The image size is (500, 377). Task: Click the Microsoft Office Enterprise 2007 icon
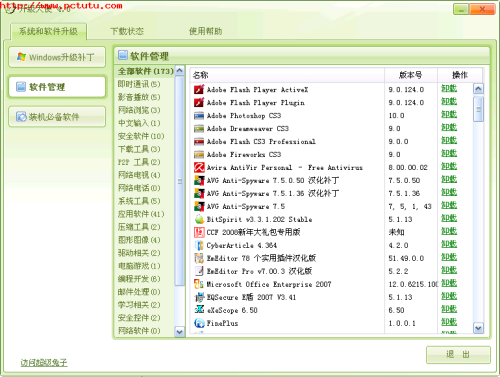pyautogui.click(x=199, y=284)
